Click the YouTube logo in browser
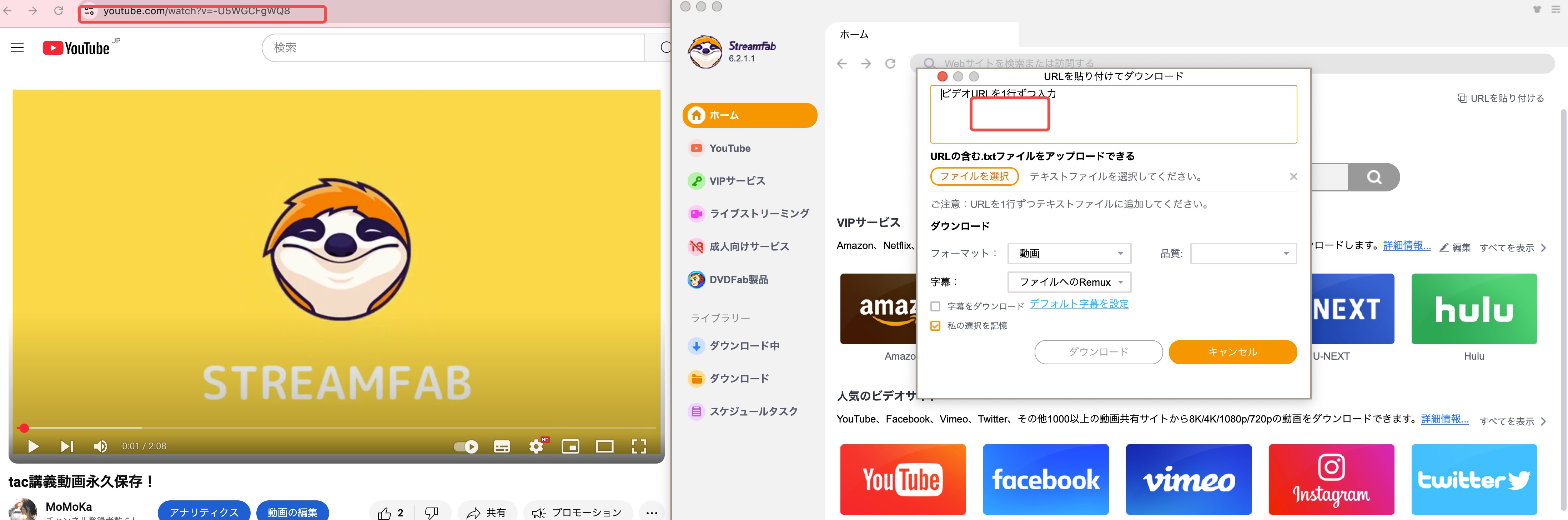The image size is (1568, 520). tap(77, 48)
